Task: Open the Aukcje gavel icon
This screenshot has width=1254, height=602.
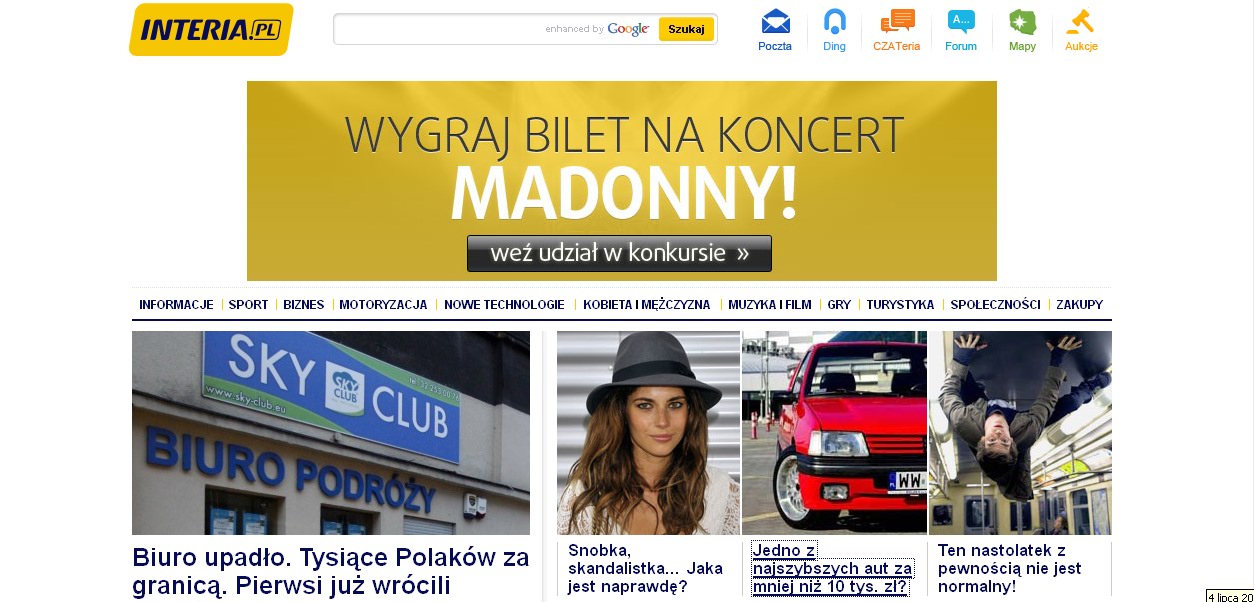Action: pyautogui.click(x=1080, y=21)
